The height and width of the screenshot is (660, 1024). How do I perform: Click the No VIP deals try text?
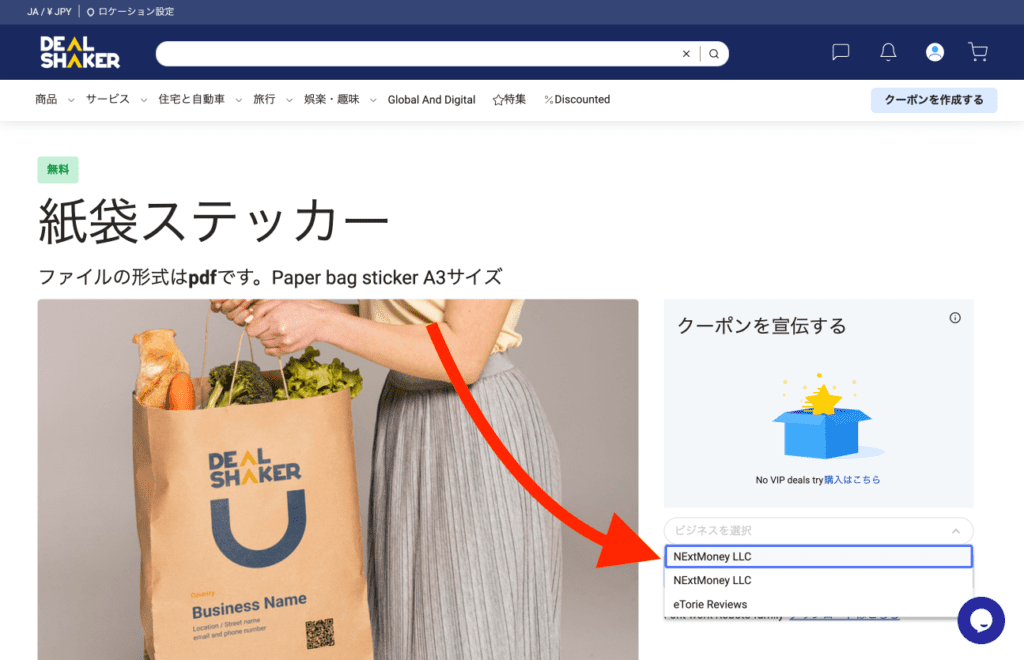click(789, 480)
